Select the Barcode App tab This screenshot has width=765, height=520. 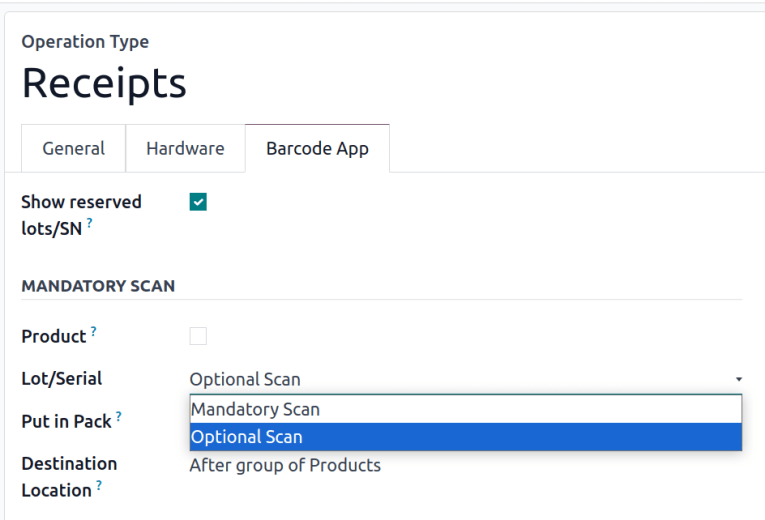click(317, 149)
